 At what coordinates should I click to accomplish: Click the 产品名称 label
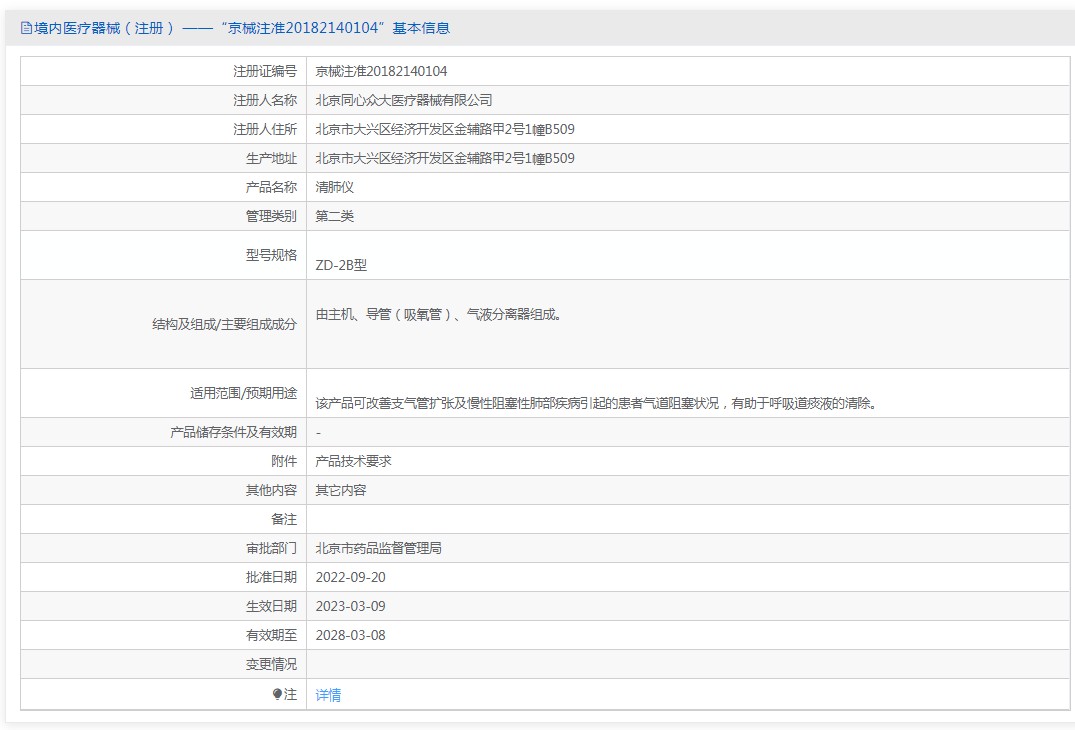tap(271, 187)
